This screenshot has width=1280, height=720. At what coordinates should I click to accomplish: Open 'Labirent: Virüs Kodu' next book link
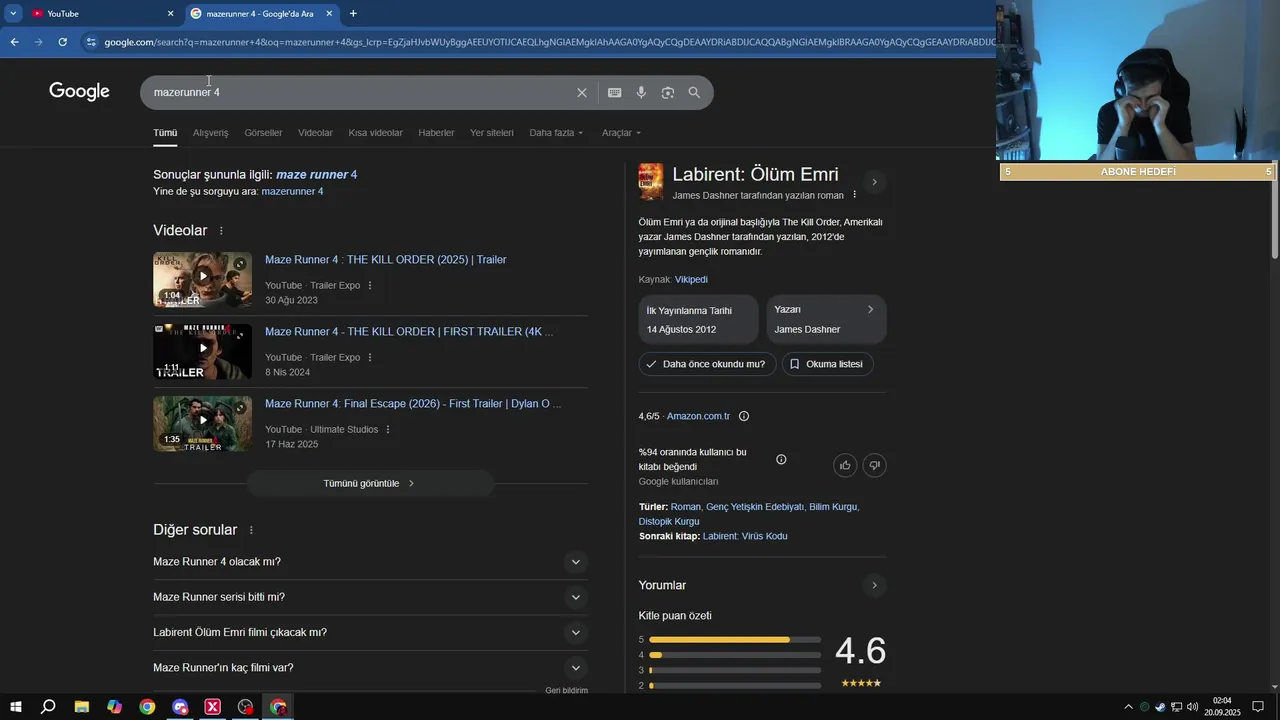tap(745, 536)
